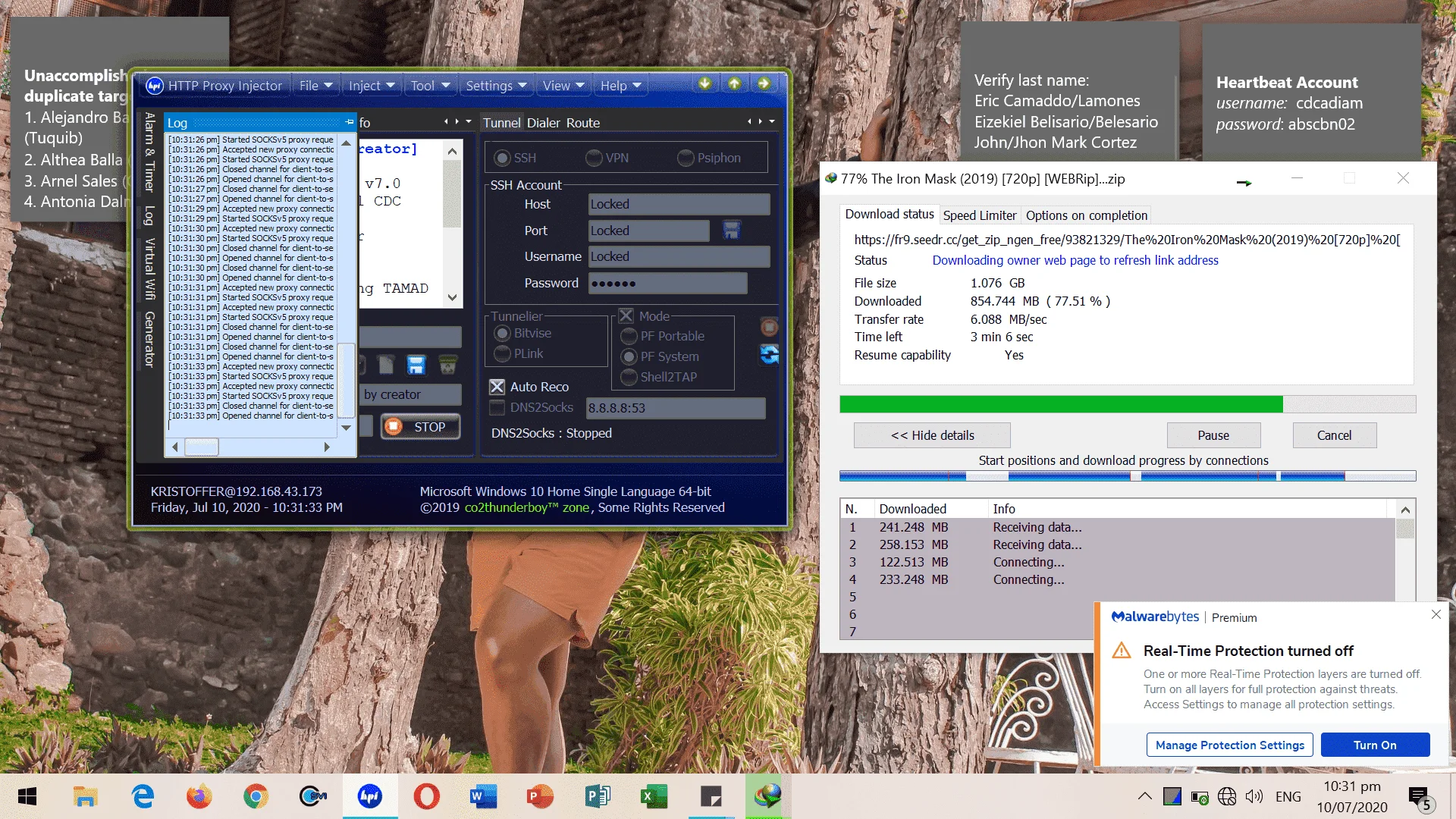
Task: Open the Speed Limiter tab
Action: (979, 215)
